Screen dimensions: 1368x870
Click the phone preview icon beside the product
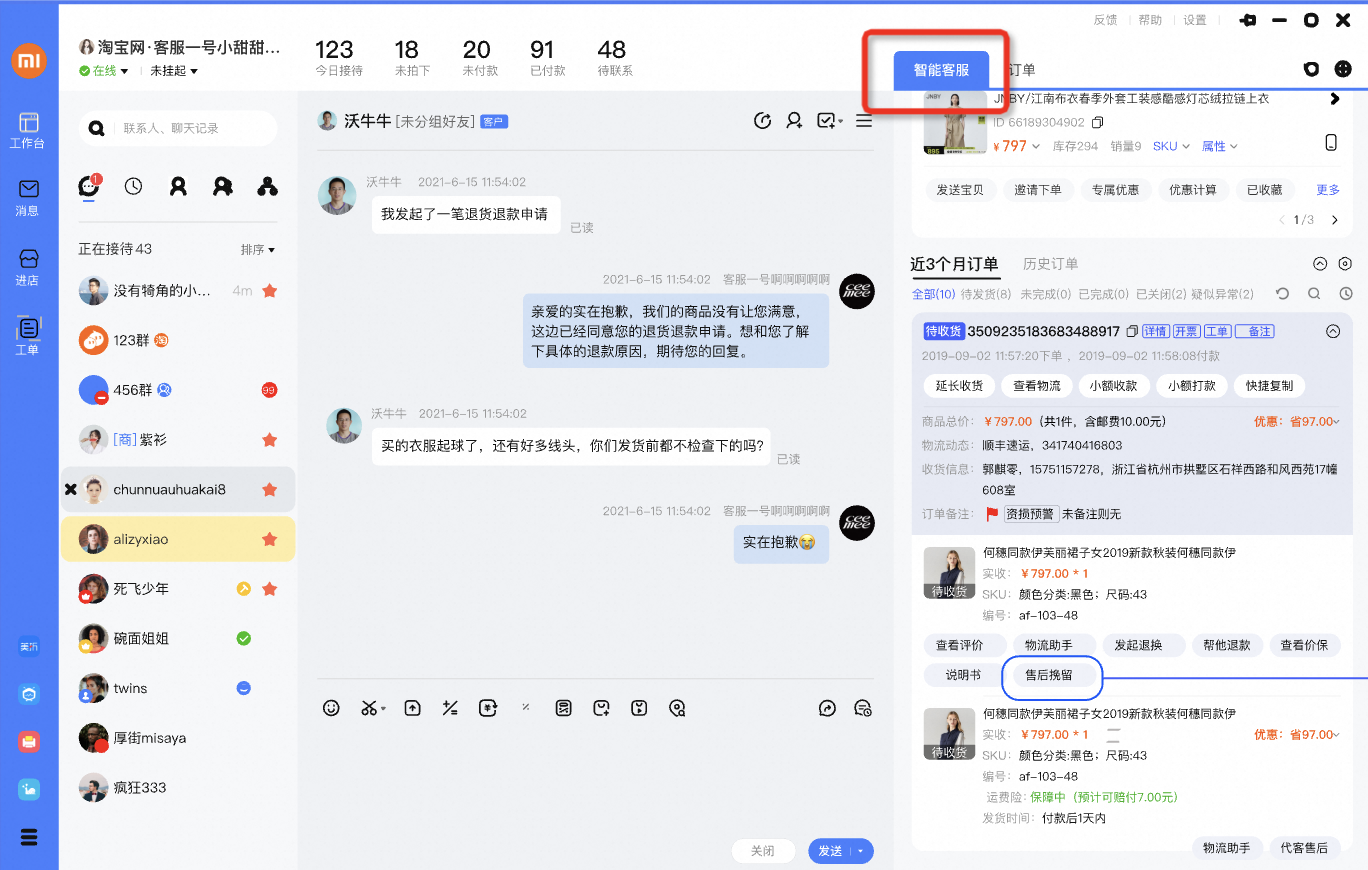click(1331, 142)
